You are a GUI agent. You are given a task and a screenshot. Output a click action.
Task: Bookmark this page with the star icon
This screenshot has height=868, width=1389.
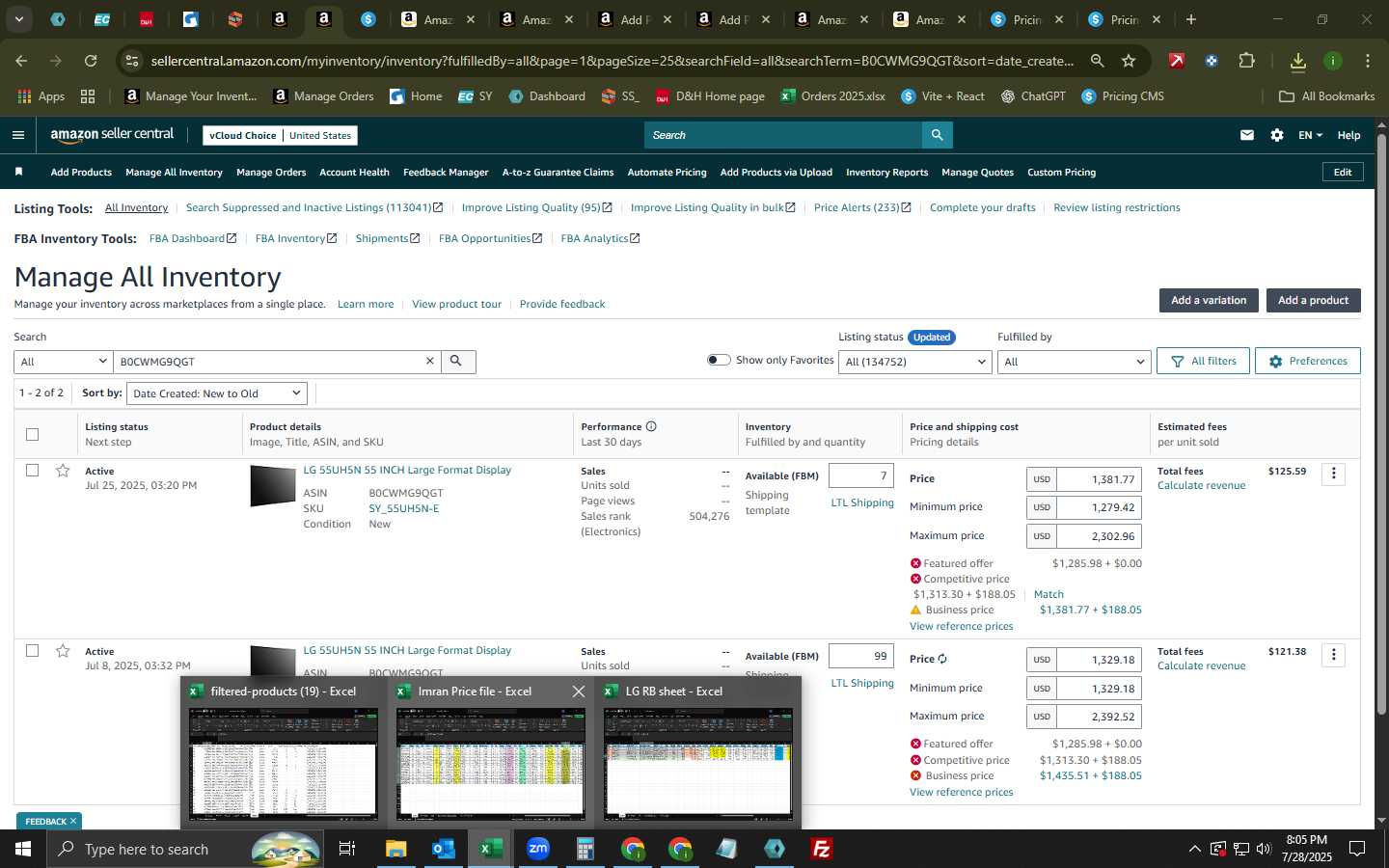[1129, 61]
